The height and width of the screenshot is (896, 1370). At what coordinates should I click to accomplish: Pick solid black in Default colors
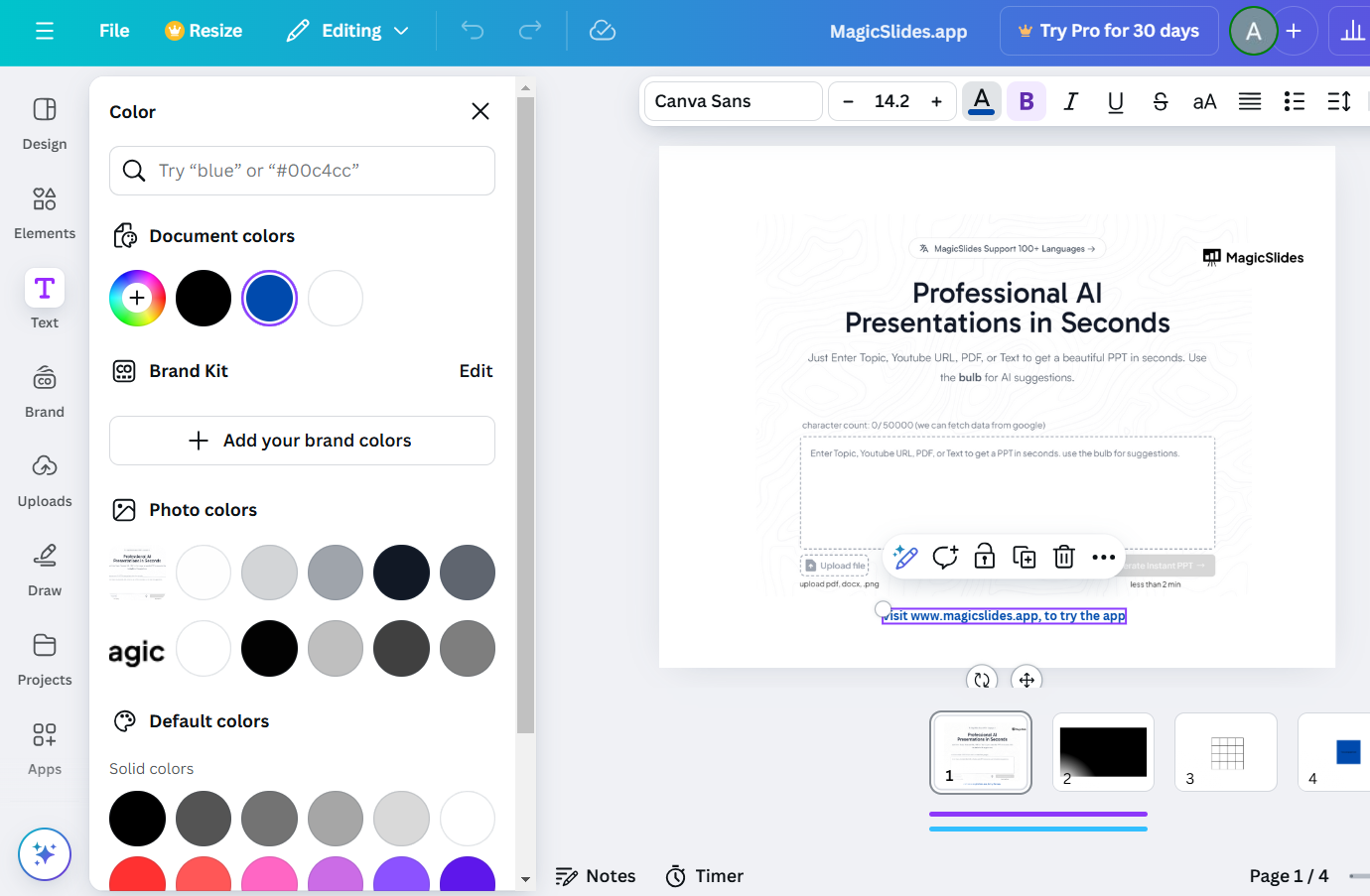pos(137,819)
